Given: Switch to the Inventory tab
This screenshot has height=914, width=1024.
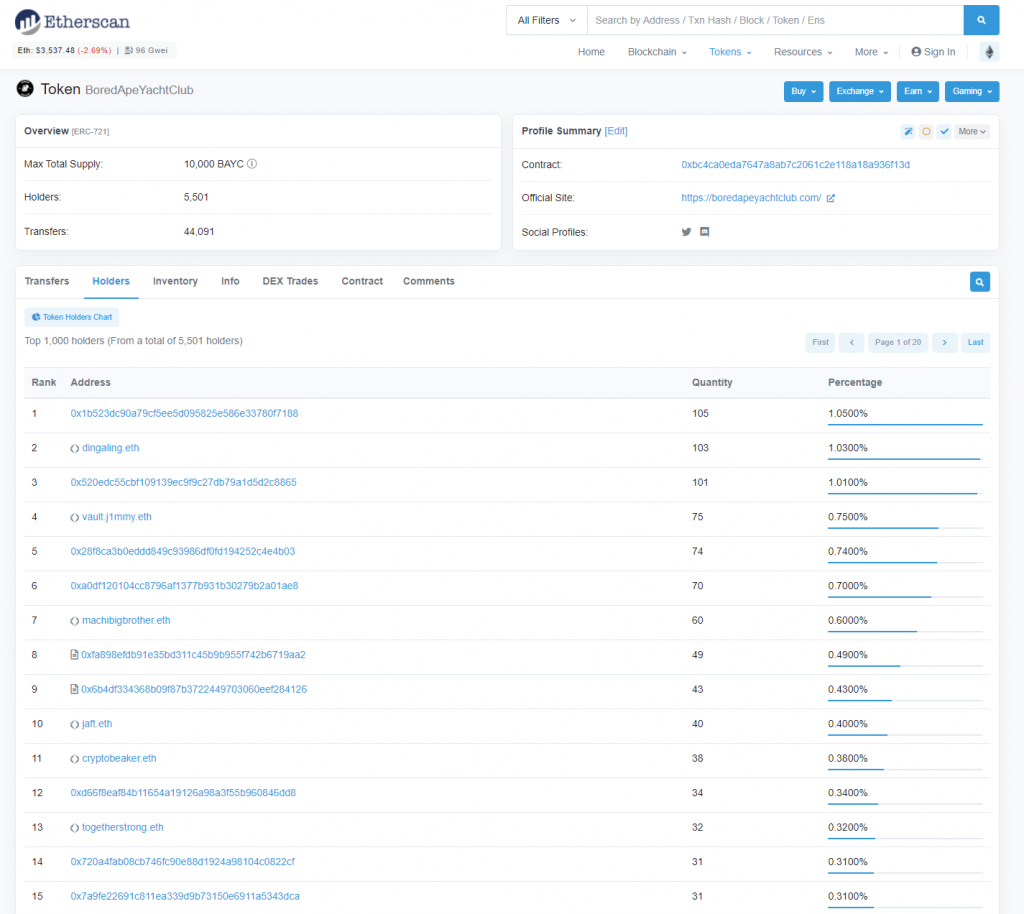Looking at the screenshot, I should tap(175, 282).
